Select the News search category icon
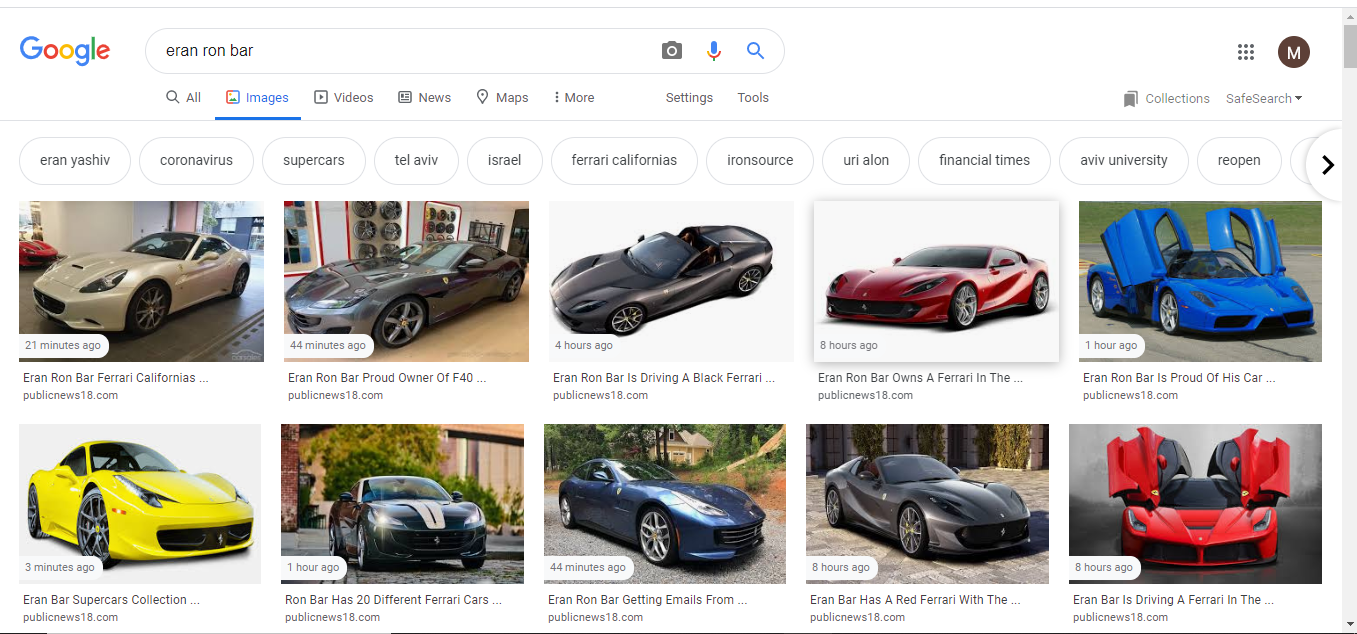 pyautogui.click(x=404, y=96)
